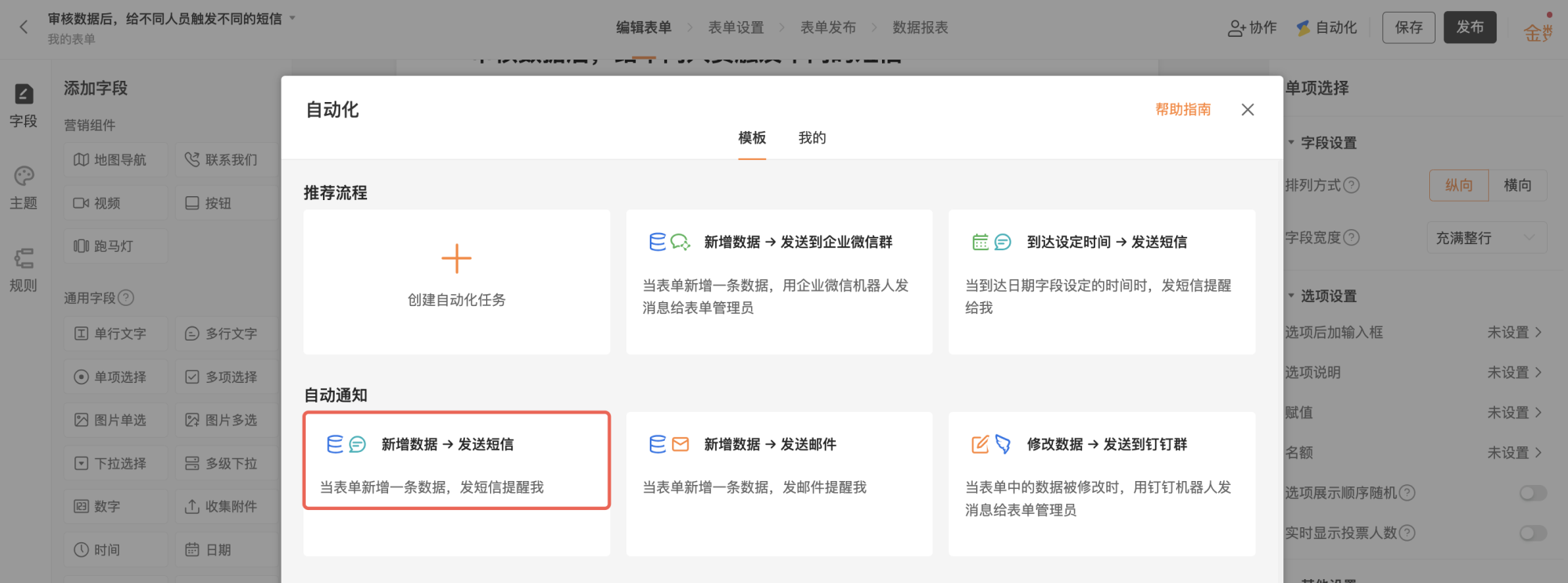1568x583 pixels.
Task: Select 新增数据→发送到企业微信群 template
Action: (x=779, y=282)
